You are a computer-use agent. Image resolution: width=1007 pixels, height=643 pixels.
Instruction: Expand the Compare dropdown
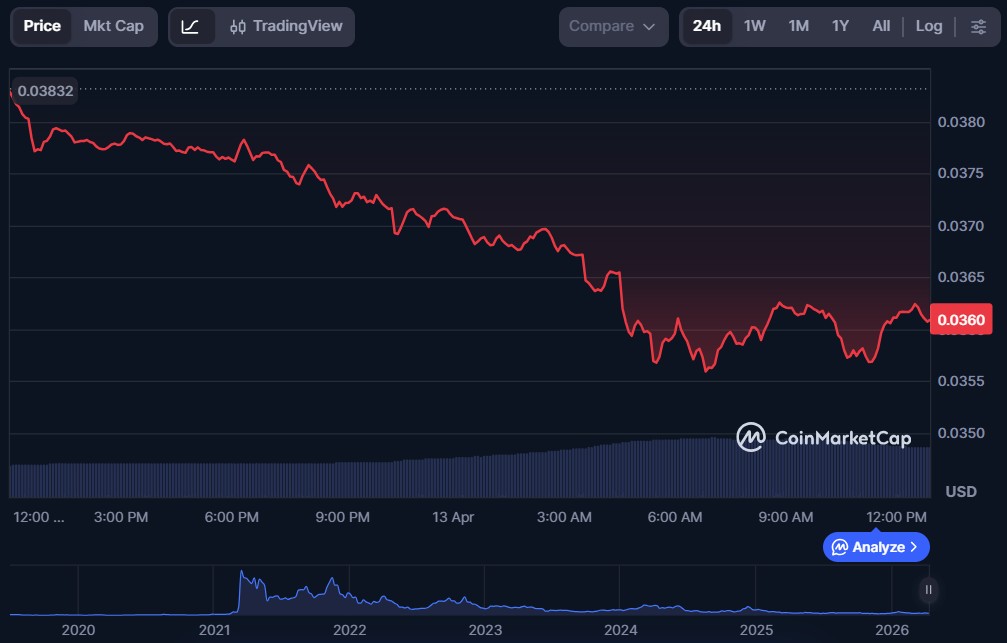pos(613,26)
